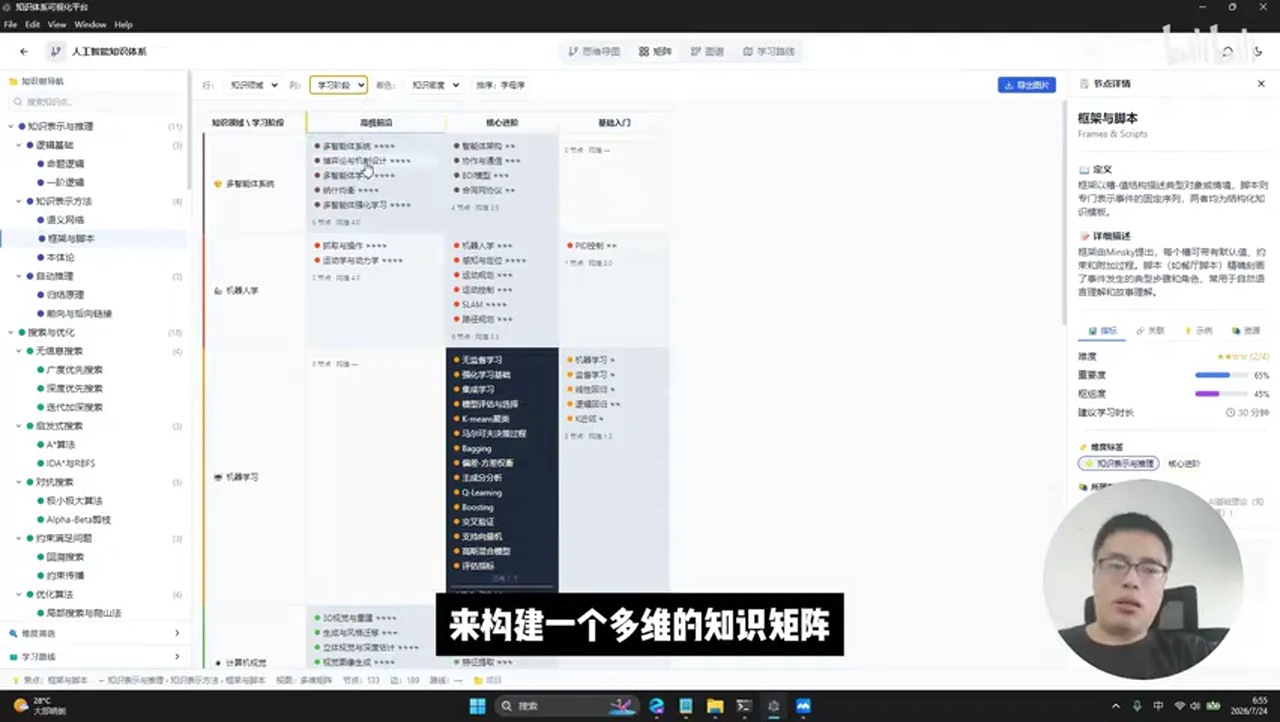
Task: Collapse the 逻辑基础 tree node
Action: coord(19,145)
